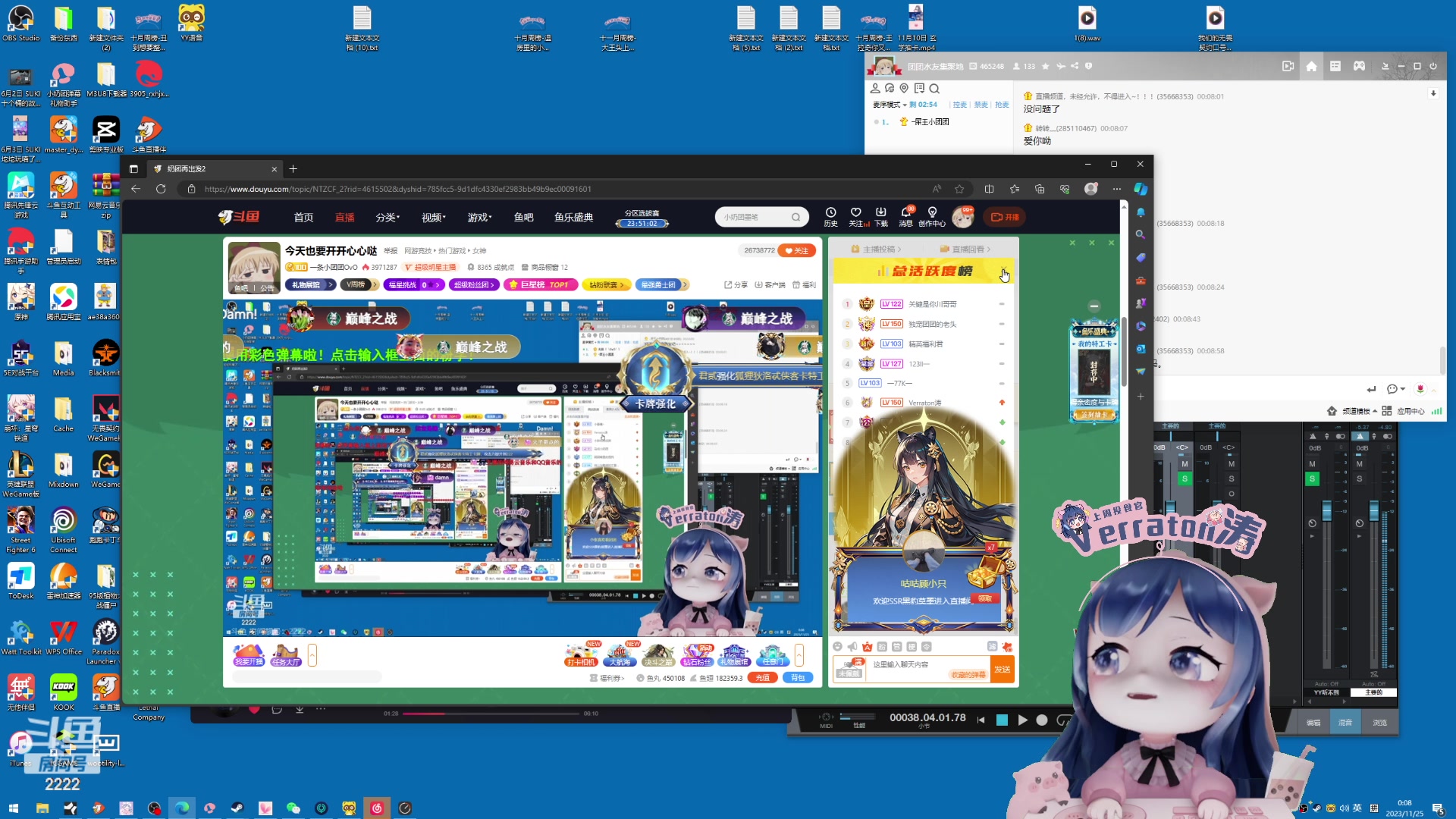Click the 主要的 channel volume fader

[x=1373, y=510]
